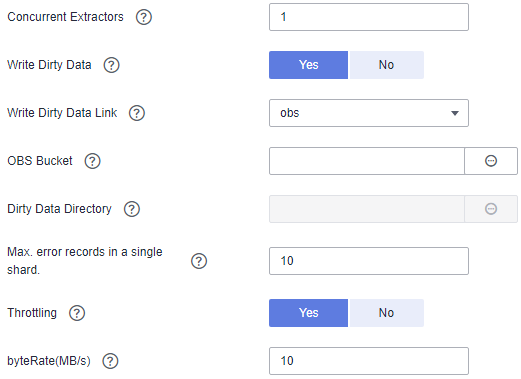Click byteRate(MB/s) help icon
Screen dimensions: 521x379
point(110,361)
